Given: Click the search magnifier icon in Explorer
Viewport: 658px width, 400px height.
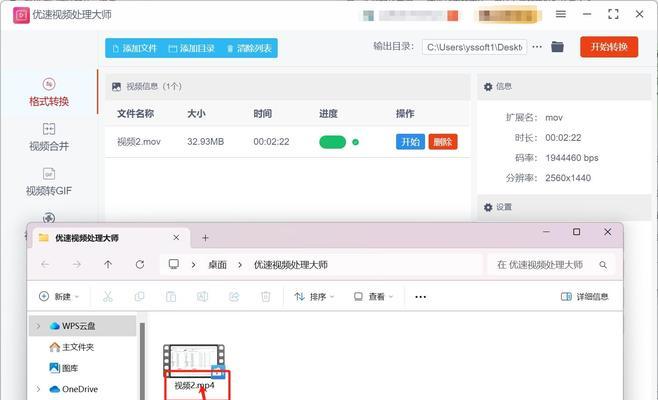Looking at the screenshot, I should point(603,265).
